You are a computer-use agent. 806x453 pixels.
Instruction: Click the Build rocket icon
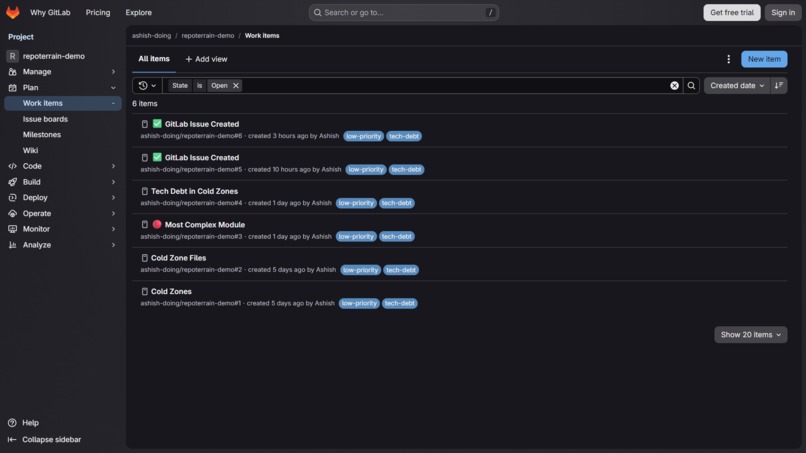[x=12, y=182]
